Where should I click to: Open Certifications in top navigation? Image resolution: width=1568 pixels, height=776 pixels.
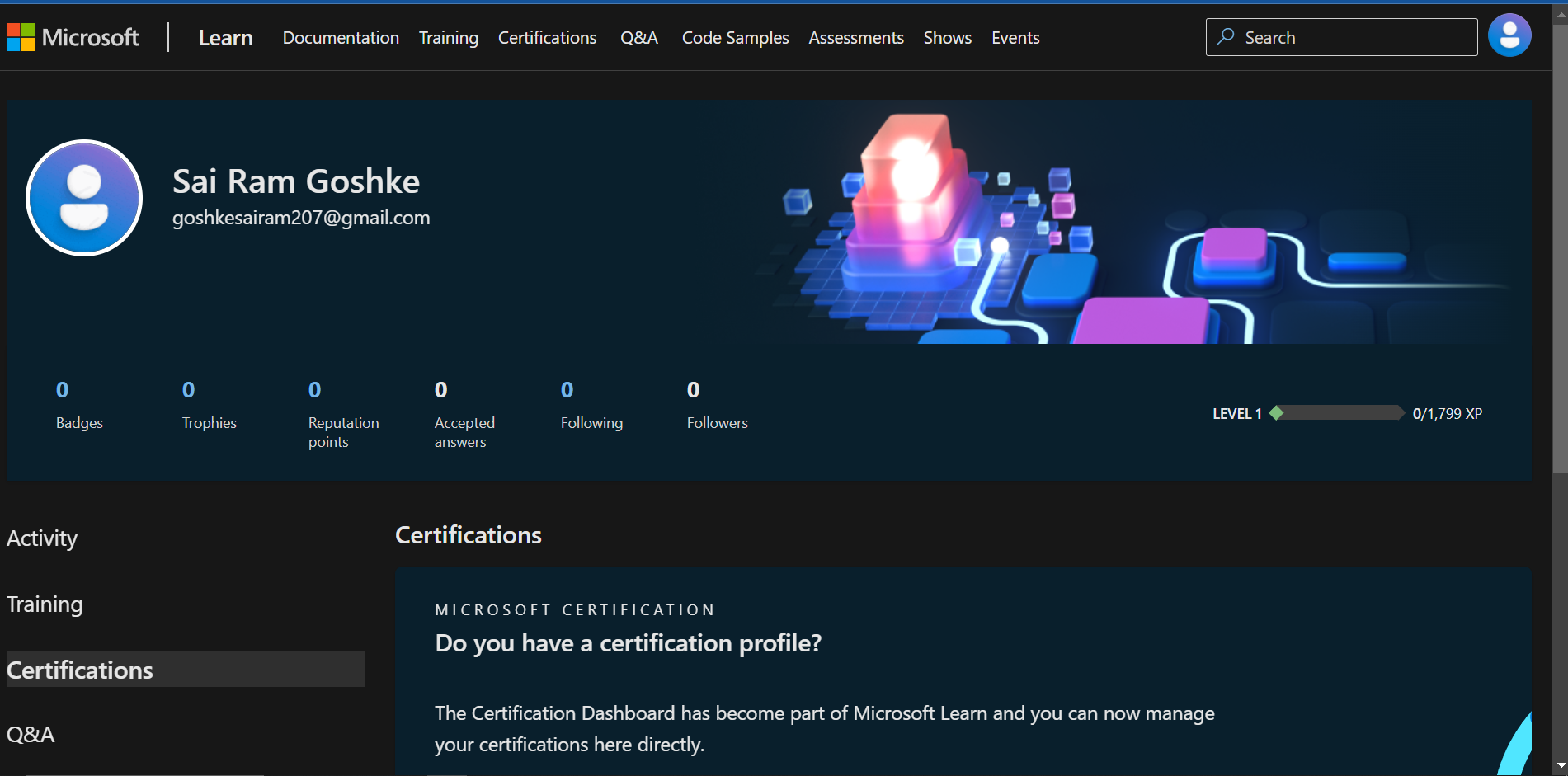point(547,38)
